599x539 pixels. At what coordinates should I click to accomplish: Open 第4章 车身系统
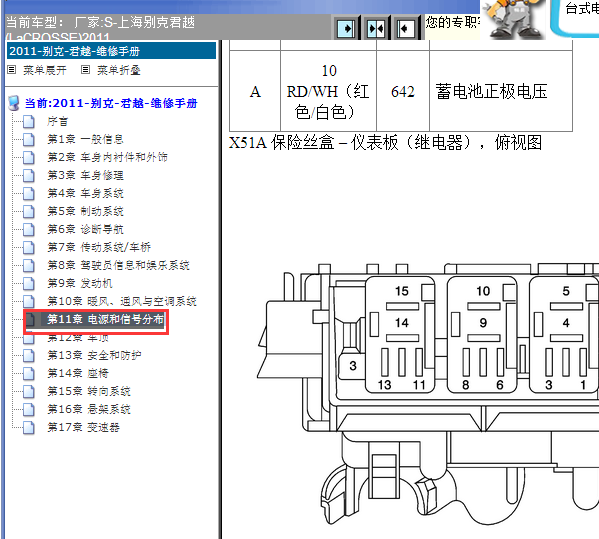85,193
